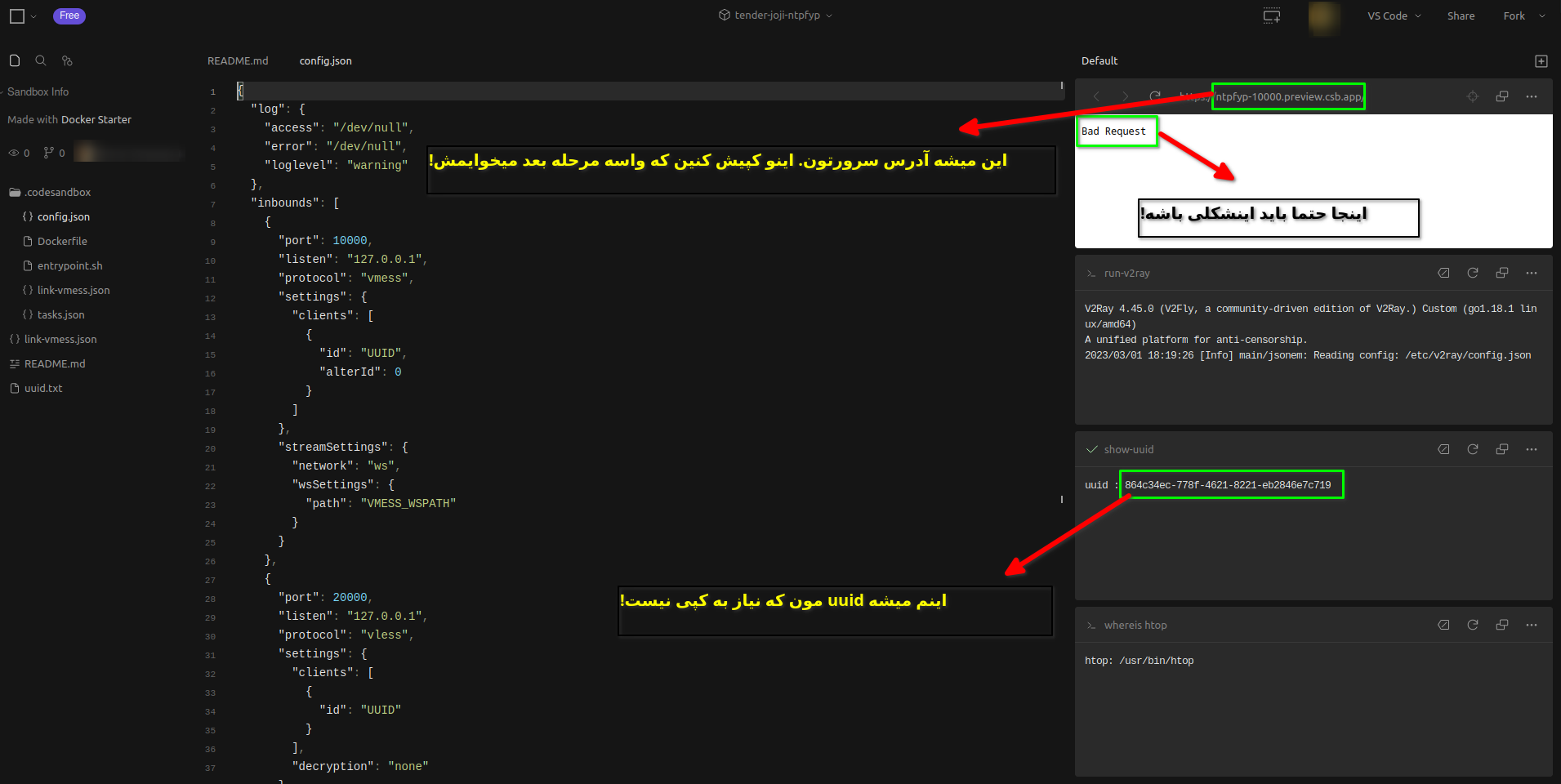Screen dimensions: 1561x784
Task: Rerun the show-uuid task
Action: pyautogui.click(x=1473, y=449)
